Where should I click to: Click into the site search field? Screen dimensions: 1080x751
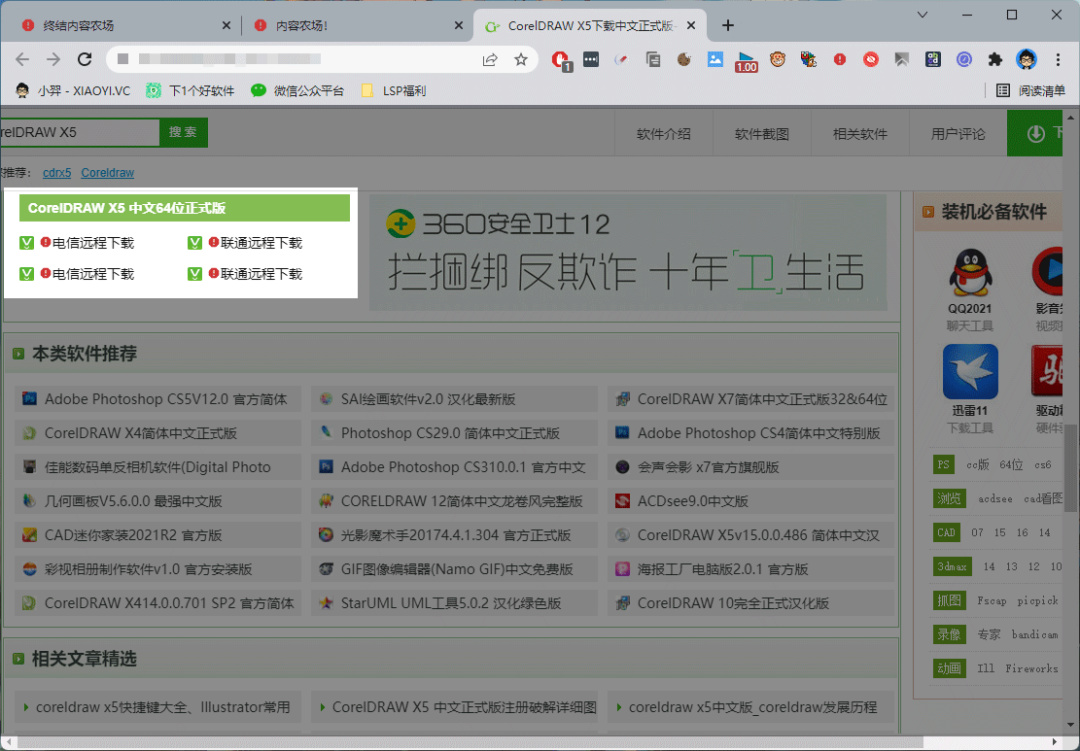pyautogui.click(x=79, y=132)
